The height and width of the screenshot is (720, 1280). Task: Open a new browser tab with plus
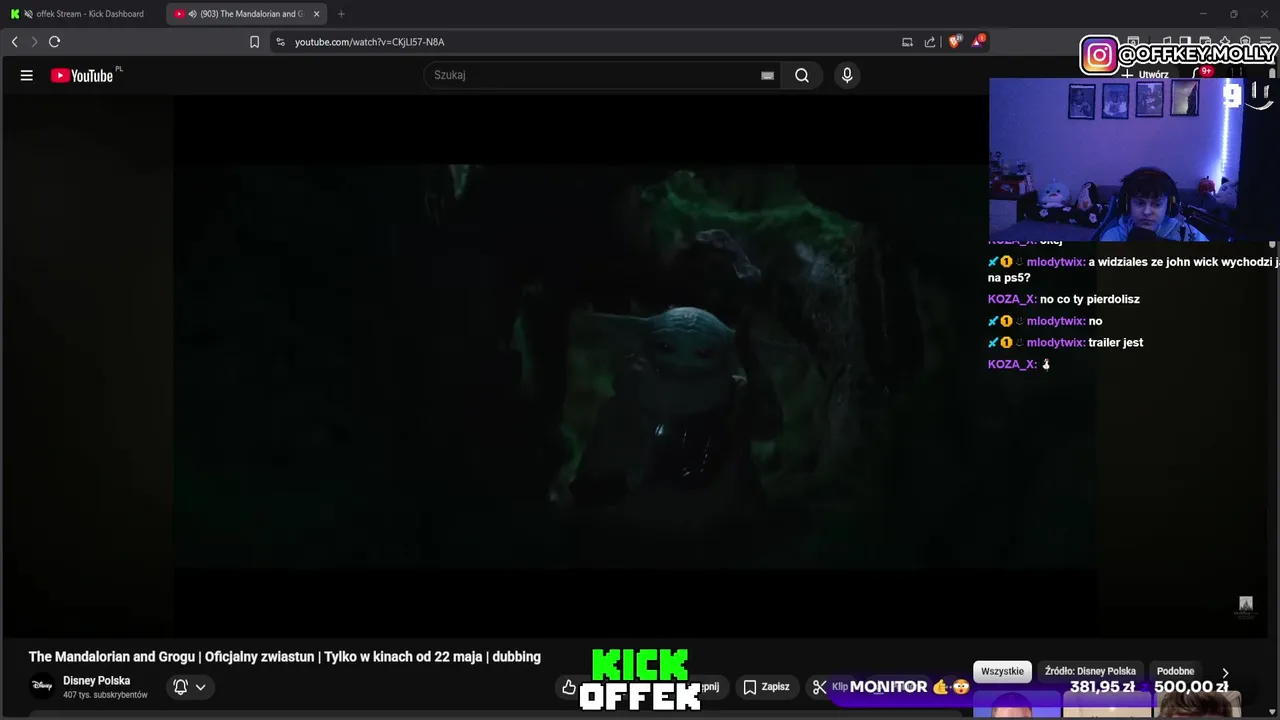pyautogui.click(x=341, y=14)
